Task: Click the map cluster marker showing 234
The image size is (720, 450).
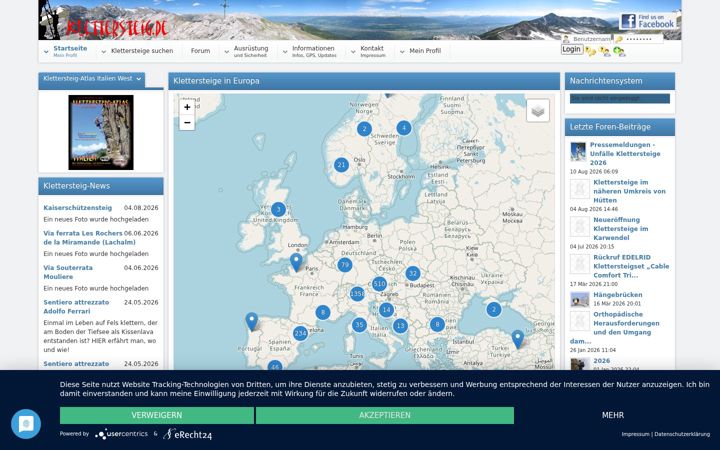Action: click(x=300, y=333)
